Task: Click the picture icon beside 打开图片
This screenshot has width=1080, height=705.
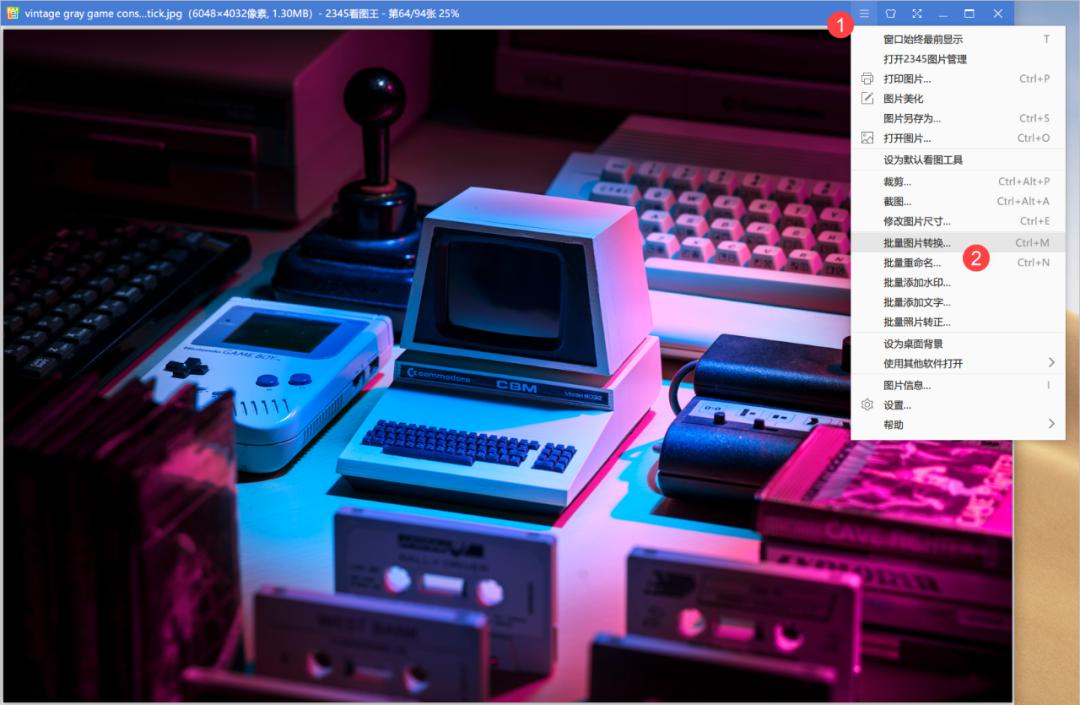Action: 866,138
